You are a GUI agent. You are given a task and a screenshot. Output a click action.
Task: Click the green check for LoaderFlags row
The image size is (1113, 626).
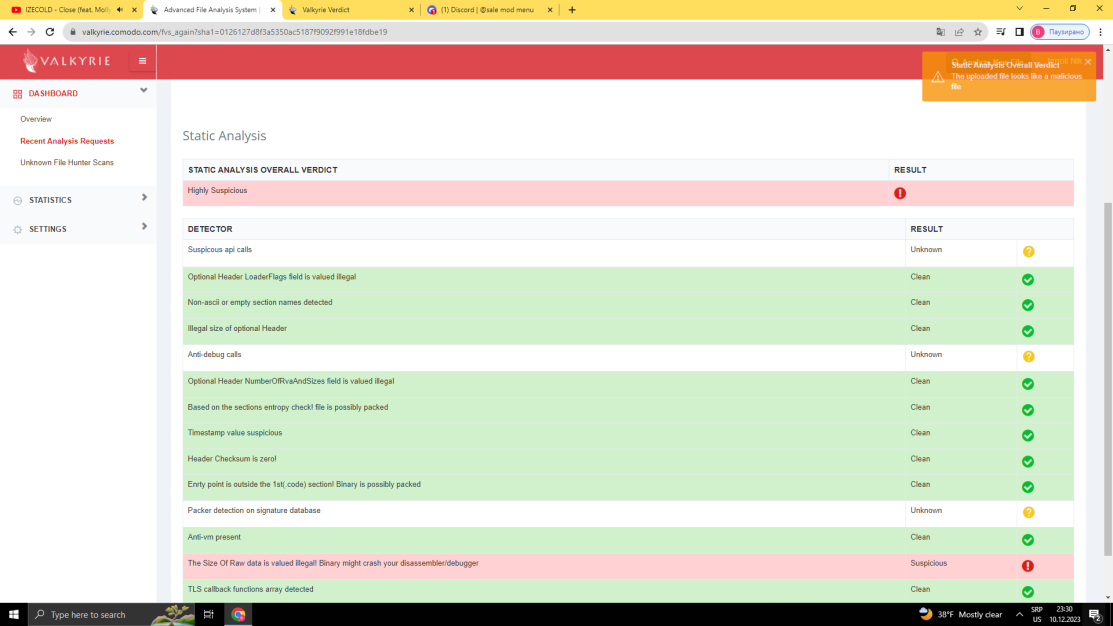tap(1028, 280)
